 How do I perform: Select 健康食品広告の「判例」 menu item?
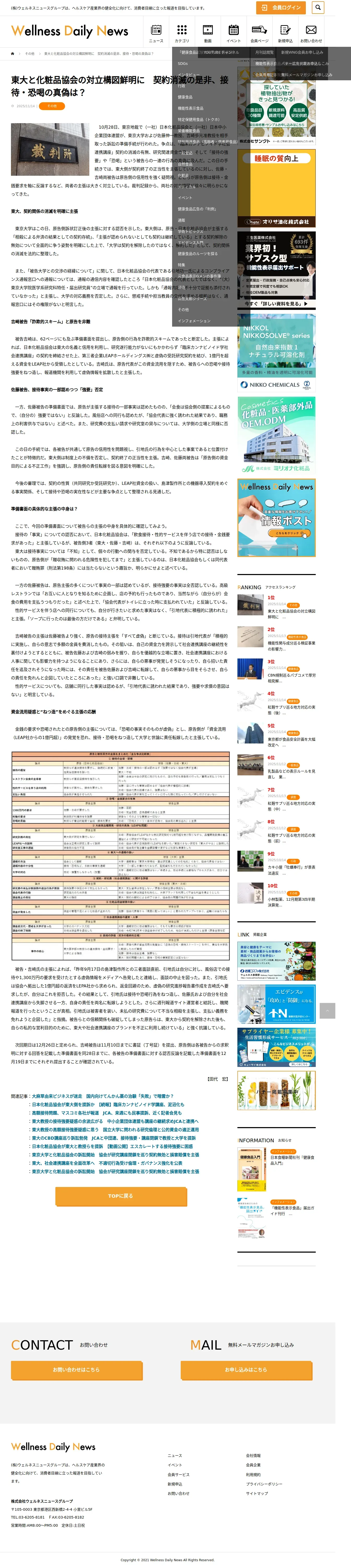(x=197, y=209)
